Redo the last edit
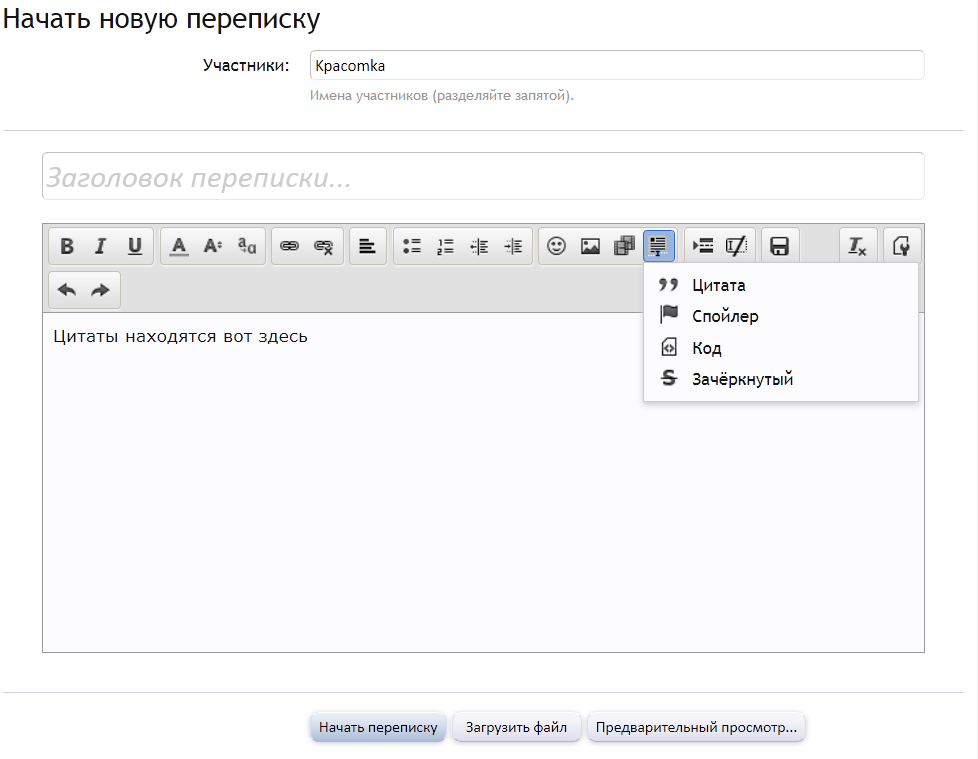Screen dimensions: 978x759 pyautogui.click(x=100, y=290)
